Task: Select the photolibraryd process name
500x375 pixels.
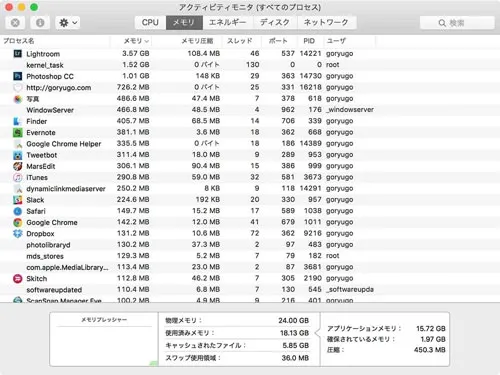Action: click(48, 245)
